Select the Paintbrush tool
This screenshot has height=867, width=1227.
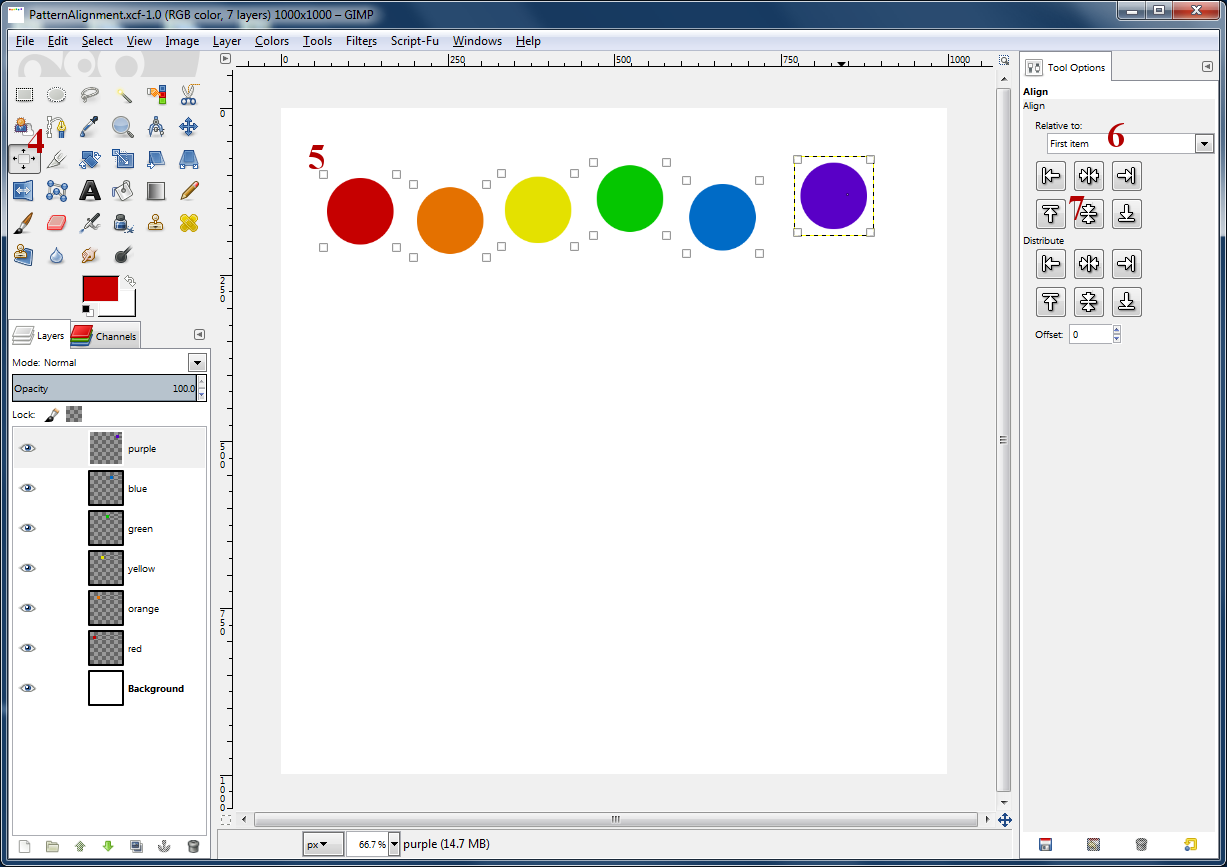coord(24,222)
